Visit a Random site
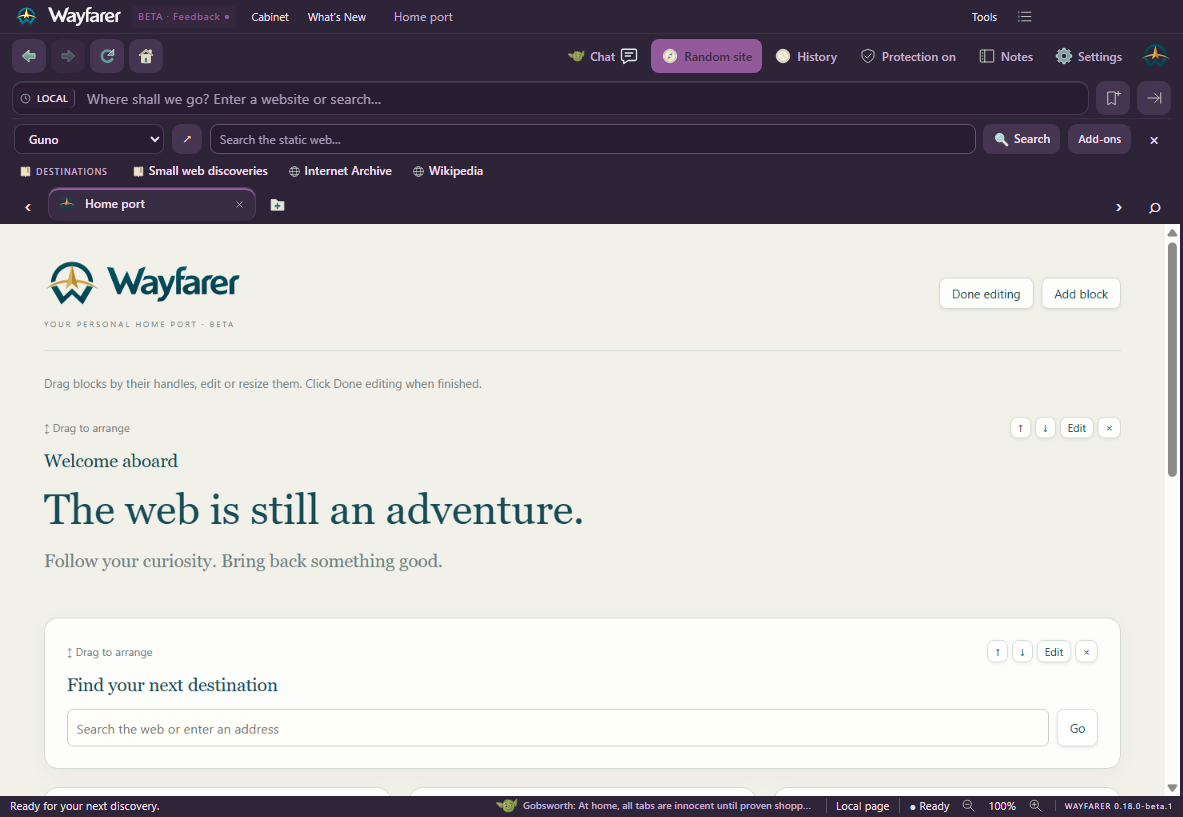1183x817 pixels. 706,57
